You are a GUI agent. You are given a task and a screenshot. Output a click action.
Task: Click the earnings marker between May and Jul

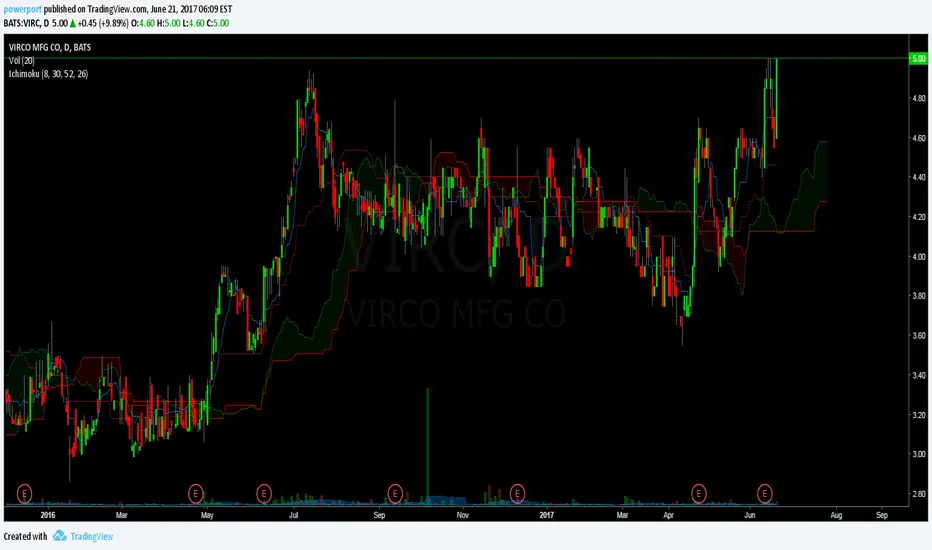click(264, 494)
